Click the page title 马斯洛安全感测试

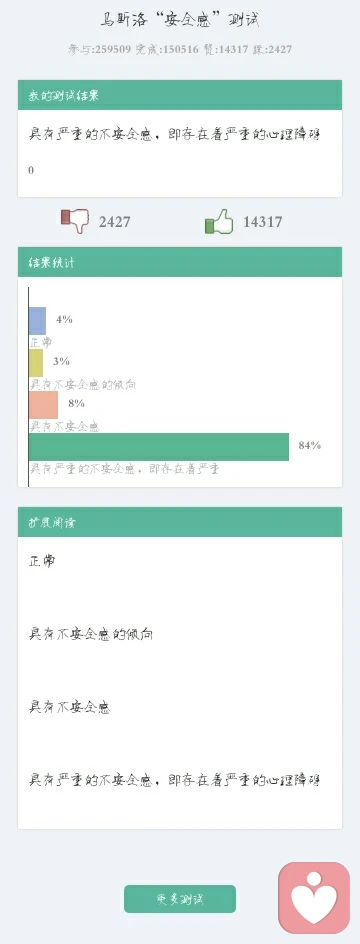pos(180,20)
